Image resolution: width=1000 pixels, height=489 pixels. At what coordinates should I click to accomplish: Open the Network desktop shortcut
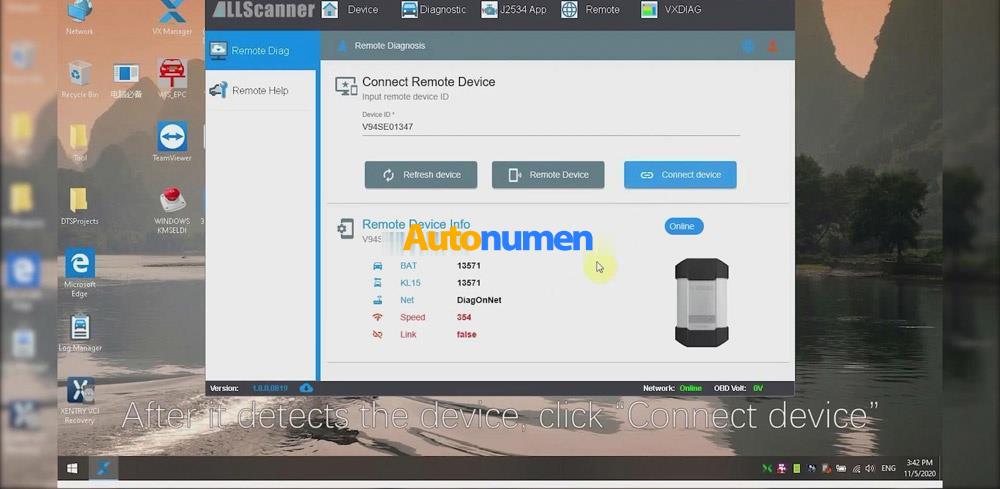(x=80, y=17)
